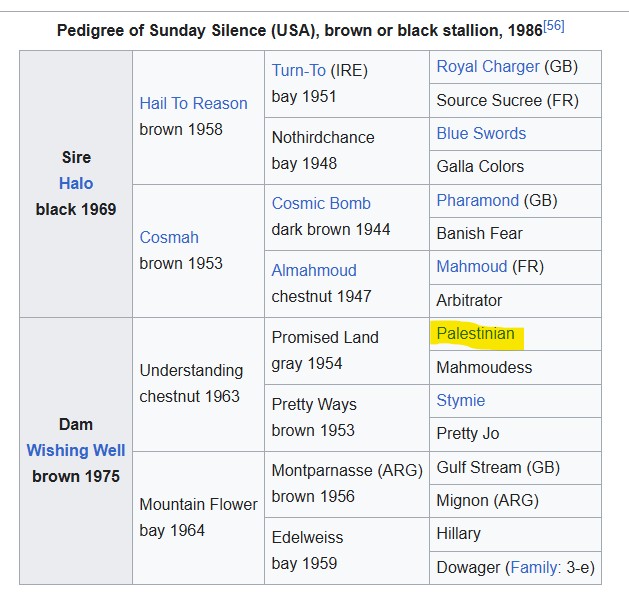Open citation 56 in the pedigree title
Screen dimensions: 629x593
(x=554, y=26)
